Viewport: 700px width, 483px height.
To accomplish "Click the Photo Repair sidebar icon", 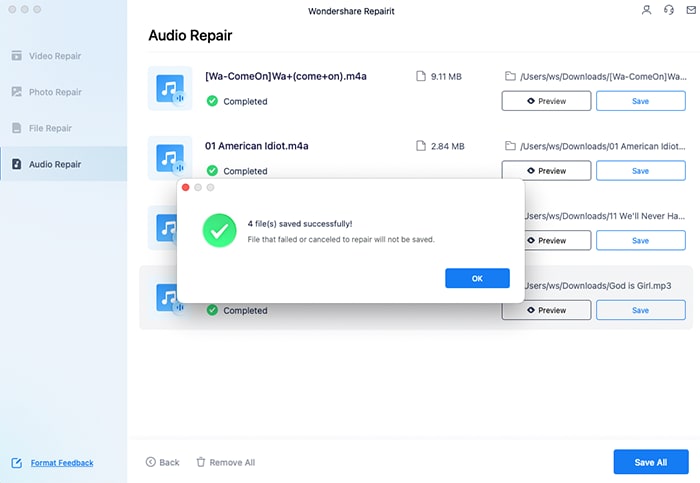I will coord(17,92).
